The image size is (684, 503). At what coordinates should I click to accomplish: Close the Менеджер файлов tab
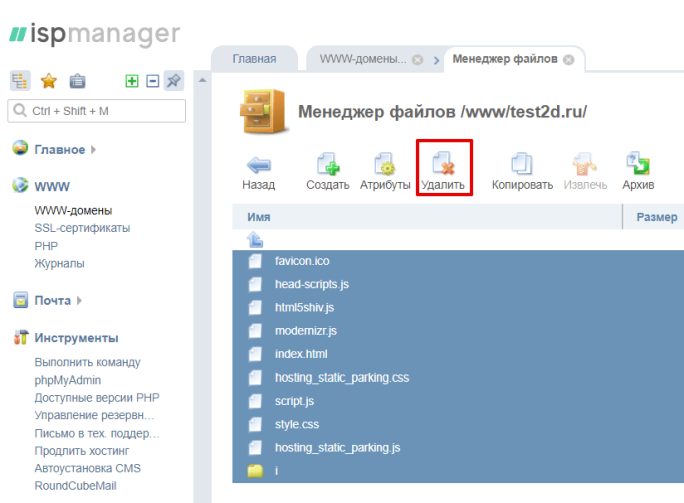(x=568, y=60)
